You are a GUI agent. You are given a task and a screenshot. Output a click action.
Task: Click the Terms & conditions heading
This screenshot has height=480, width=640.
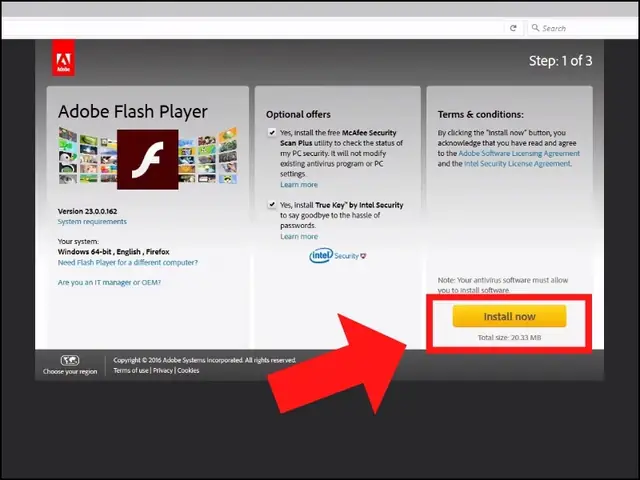tap(480, 115)
